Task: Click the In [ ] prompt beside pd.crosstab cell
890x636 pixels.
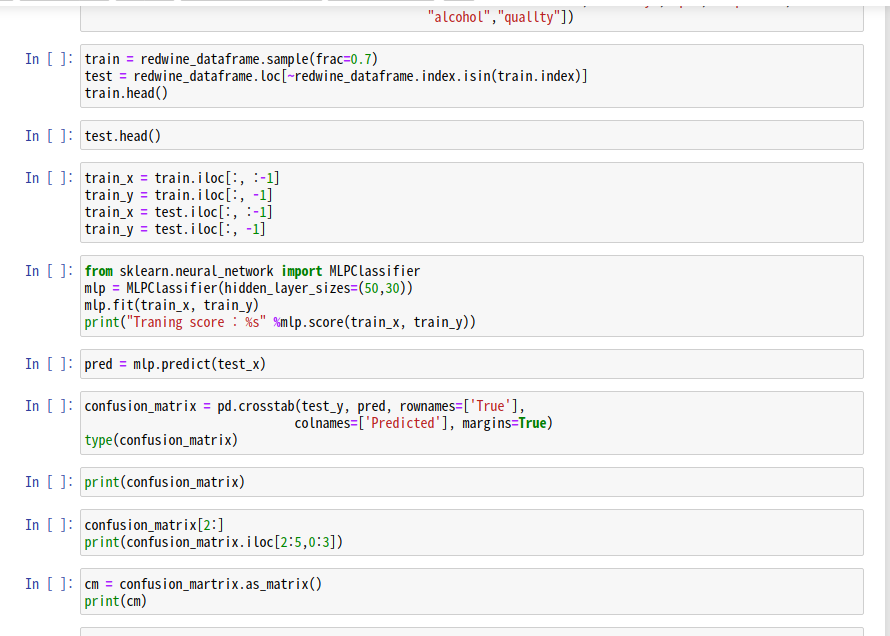Action: (x=49, y=406)
